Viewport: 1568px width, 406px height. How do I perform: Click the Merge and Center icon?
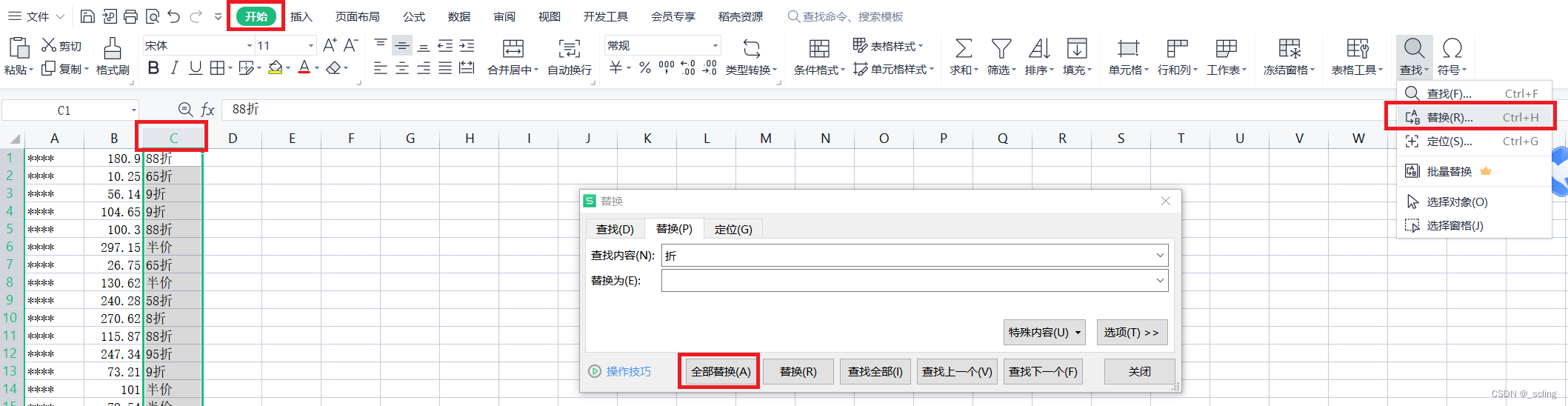[513, 49]
